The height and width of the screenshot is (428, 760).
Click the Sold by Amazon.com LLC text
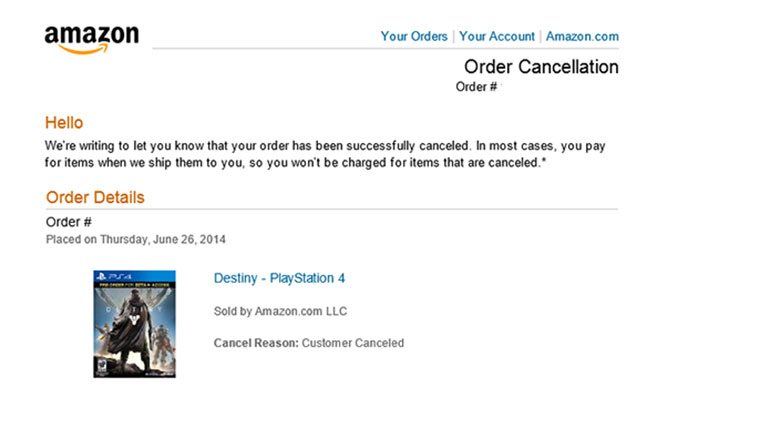point(280,311)
